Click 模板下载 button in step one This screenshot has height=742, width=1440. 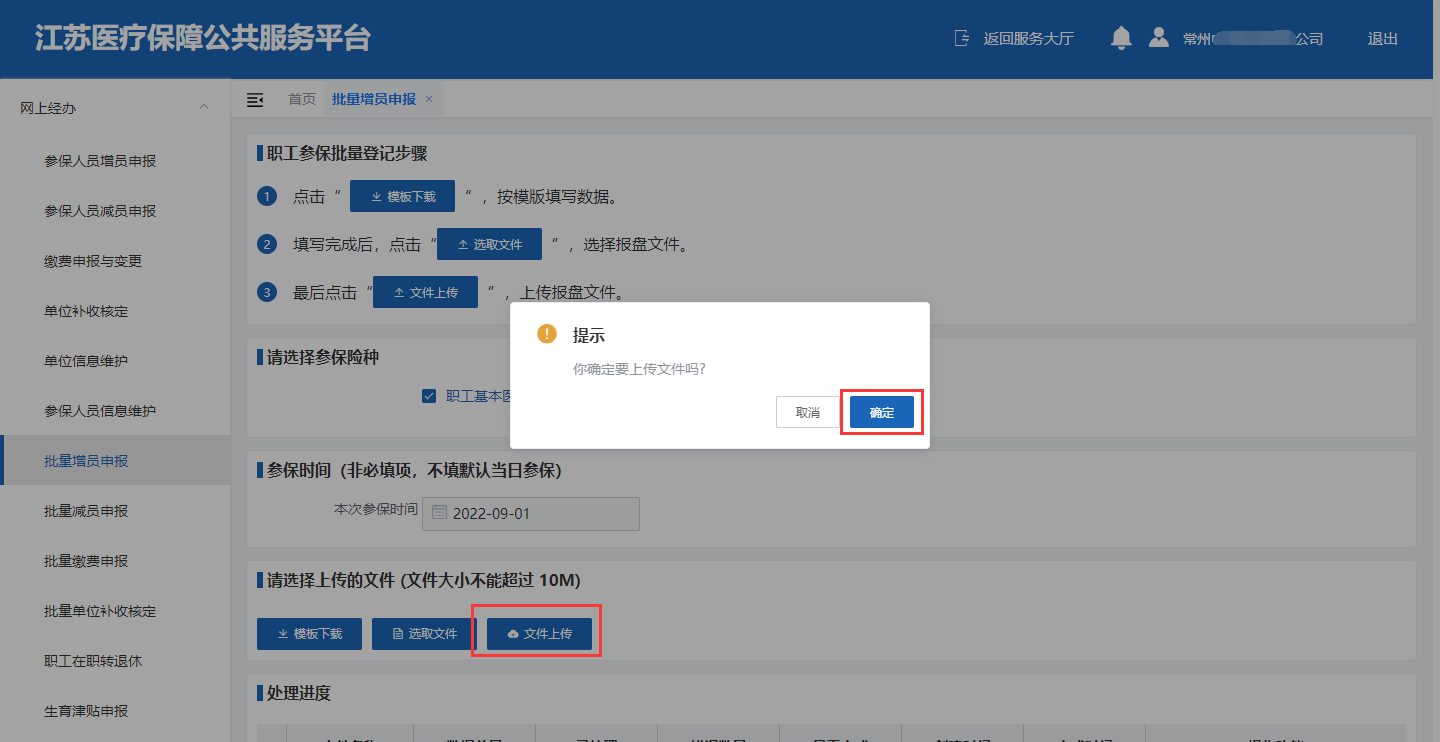tap(402, 197)
